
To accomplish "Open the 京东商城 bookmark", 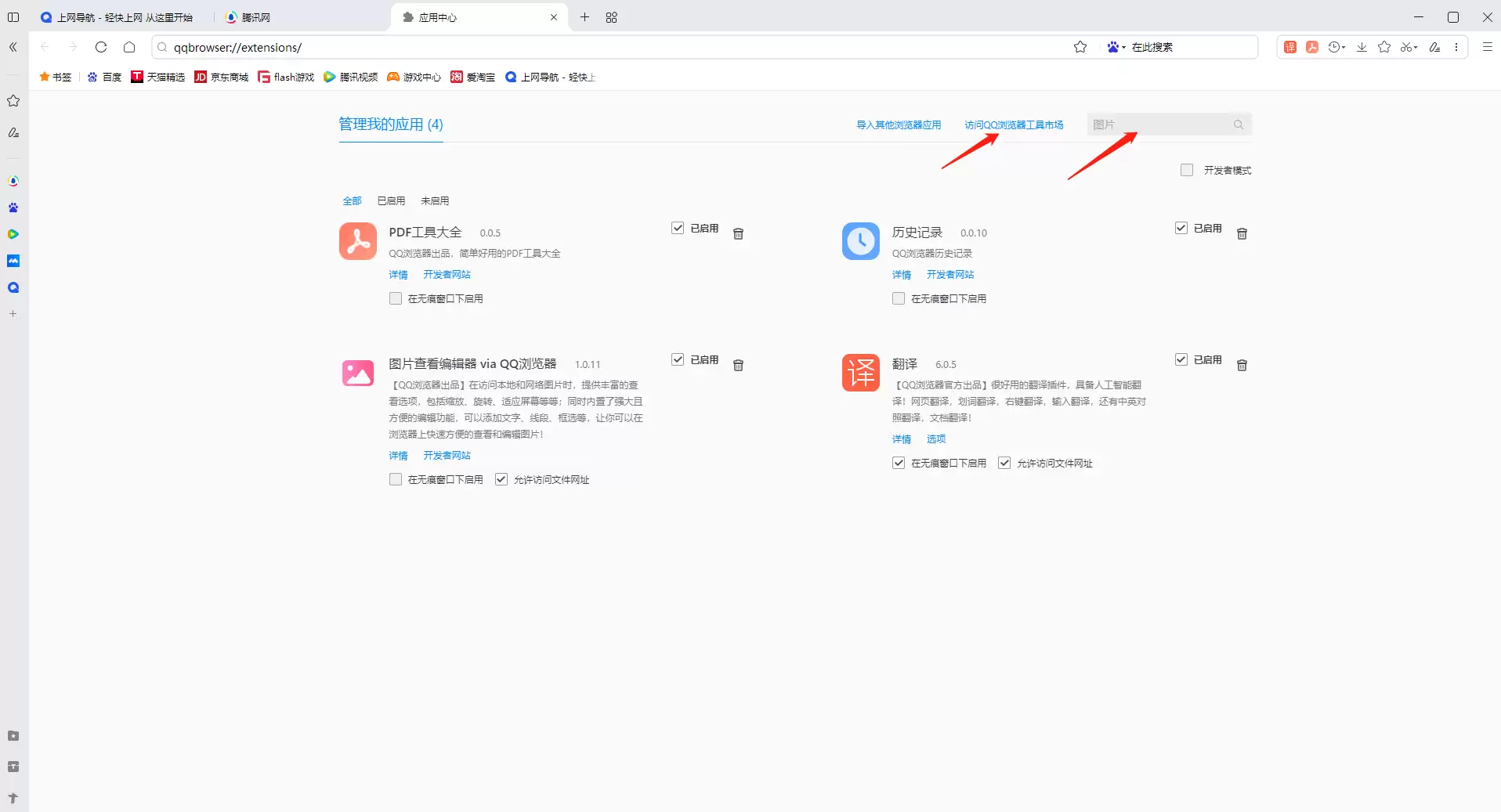I will pyautogui.click(x=221, y=77).
